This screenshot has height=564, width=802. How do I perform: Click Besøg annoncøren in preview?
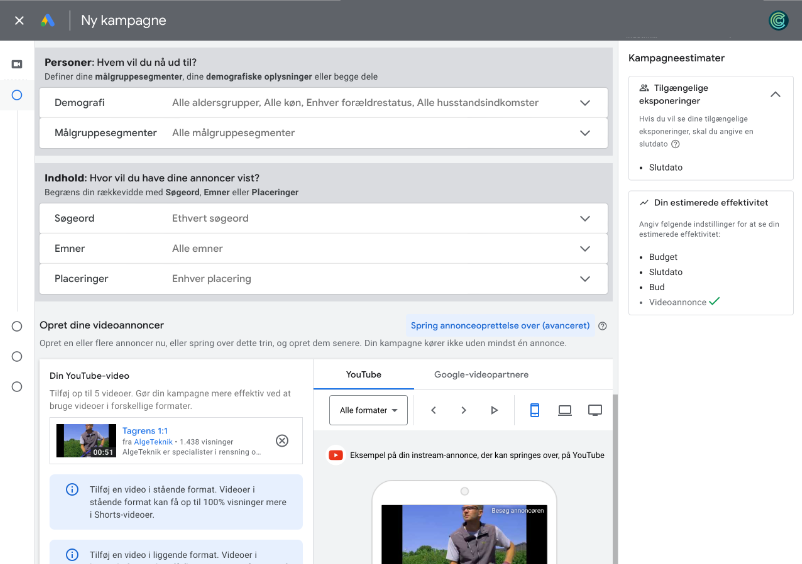pos(517,511)
